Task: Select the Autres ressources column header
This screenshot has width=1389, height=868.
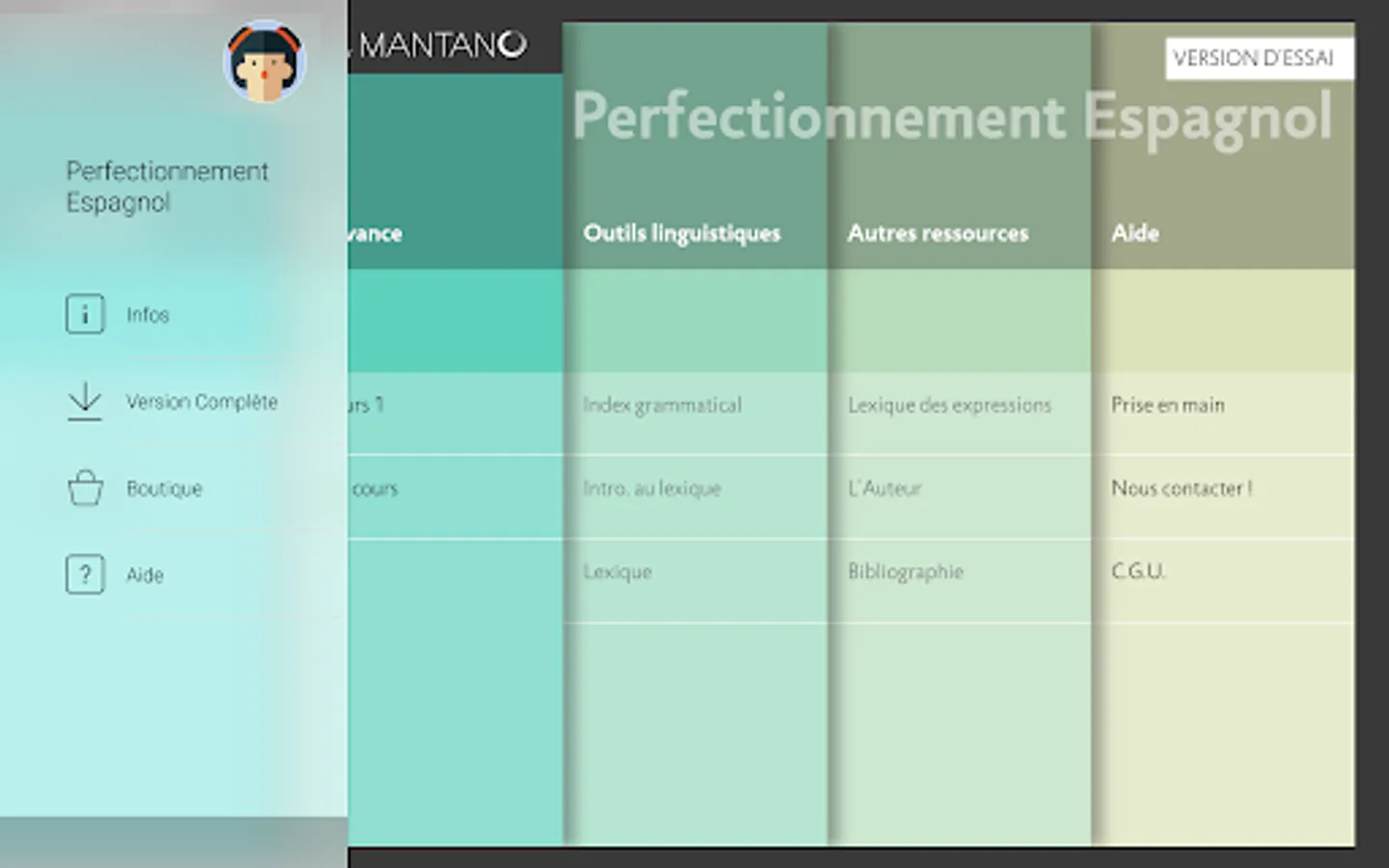Action: [938, 233]
